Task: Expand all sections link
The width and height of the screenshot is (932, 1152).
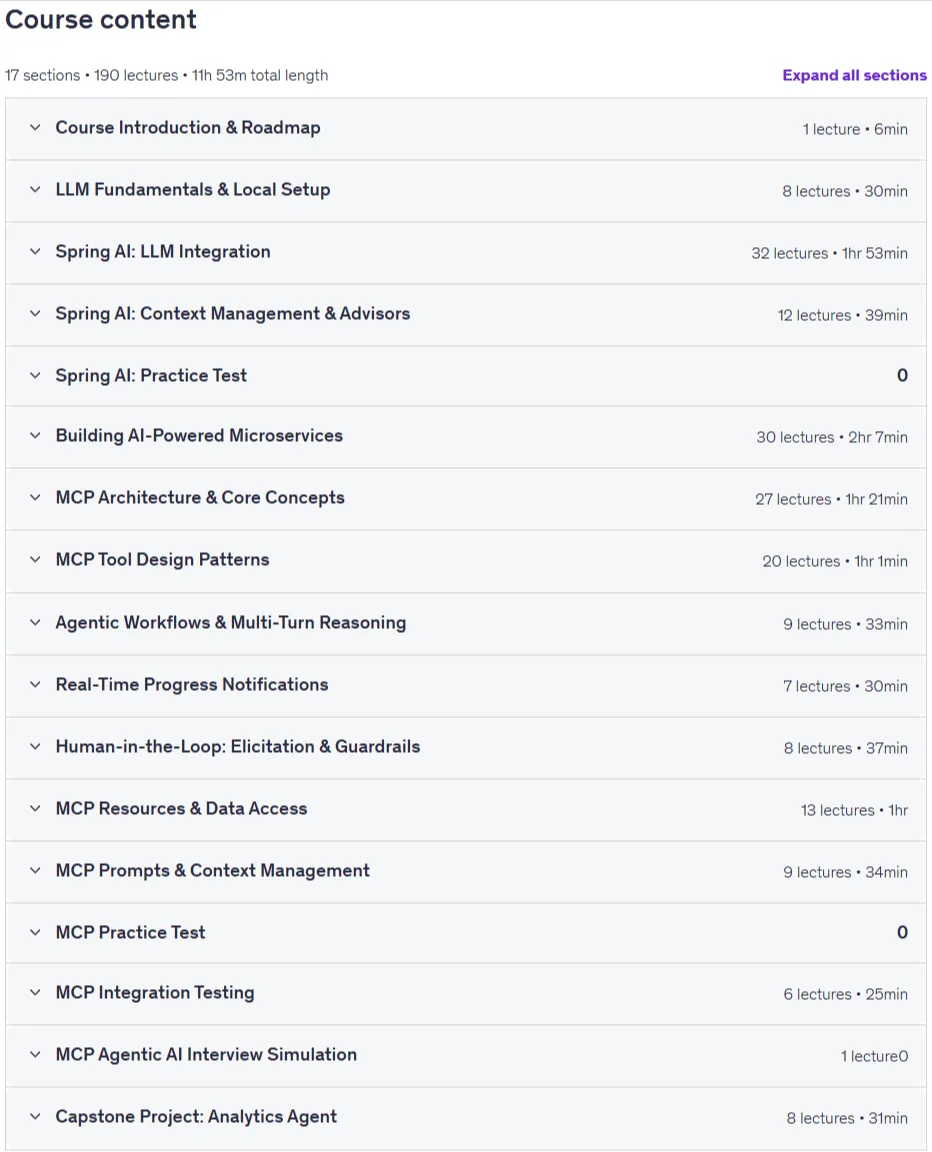Action: [x=854, y=75]
